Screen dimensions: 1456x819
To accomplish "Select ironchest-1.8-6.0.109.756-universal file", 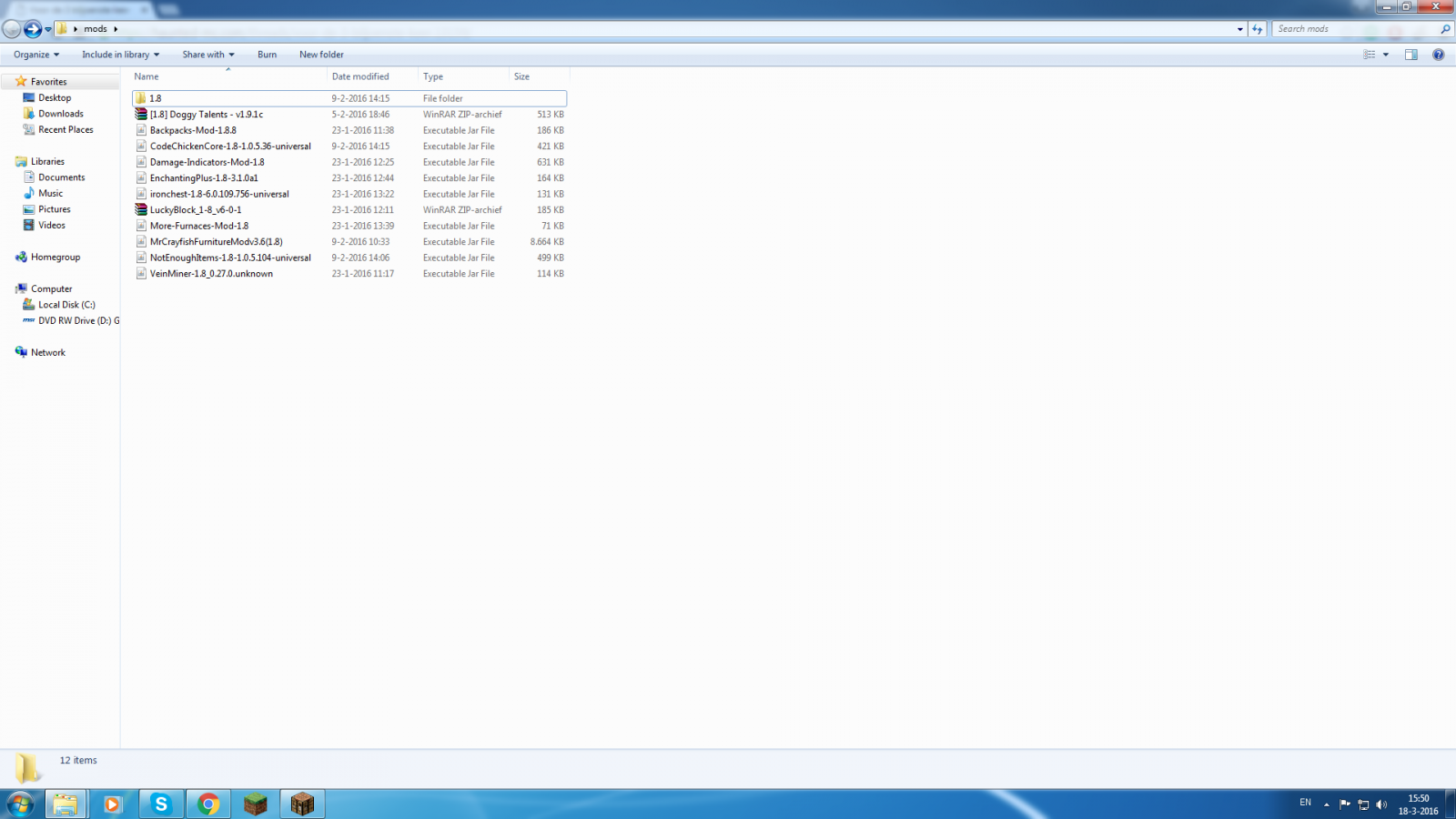I will pyautogui.click(x=219, y=194).
